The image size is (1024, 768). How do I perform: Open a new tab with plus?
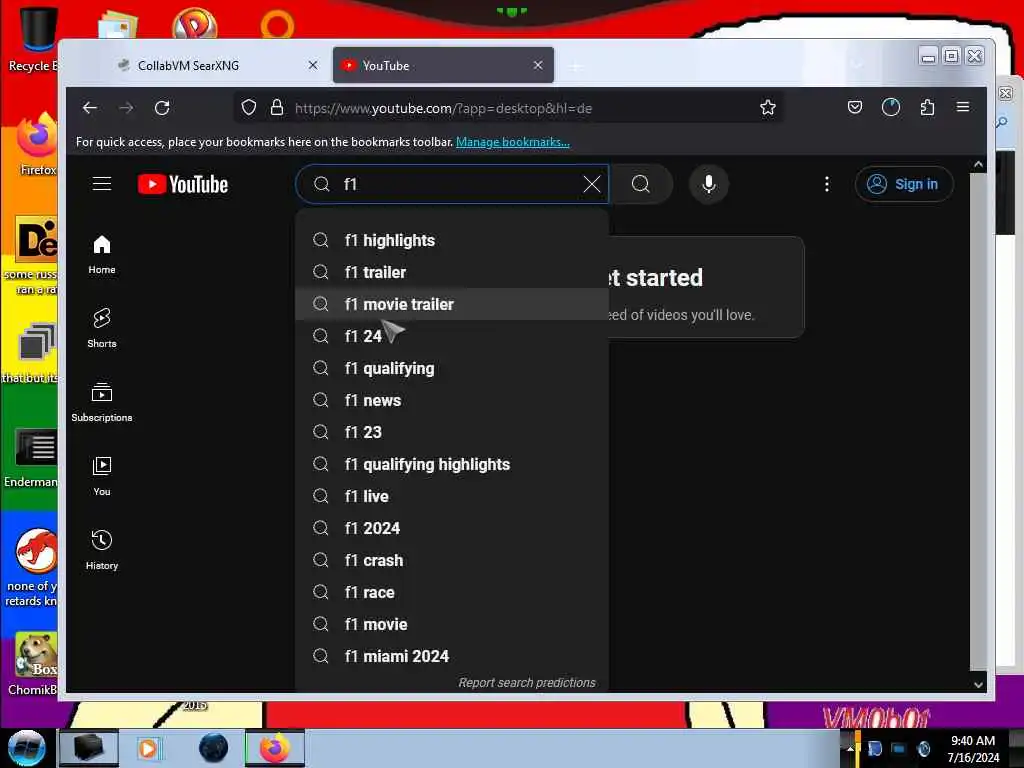click(x=575, y=66)
